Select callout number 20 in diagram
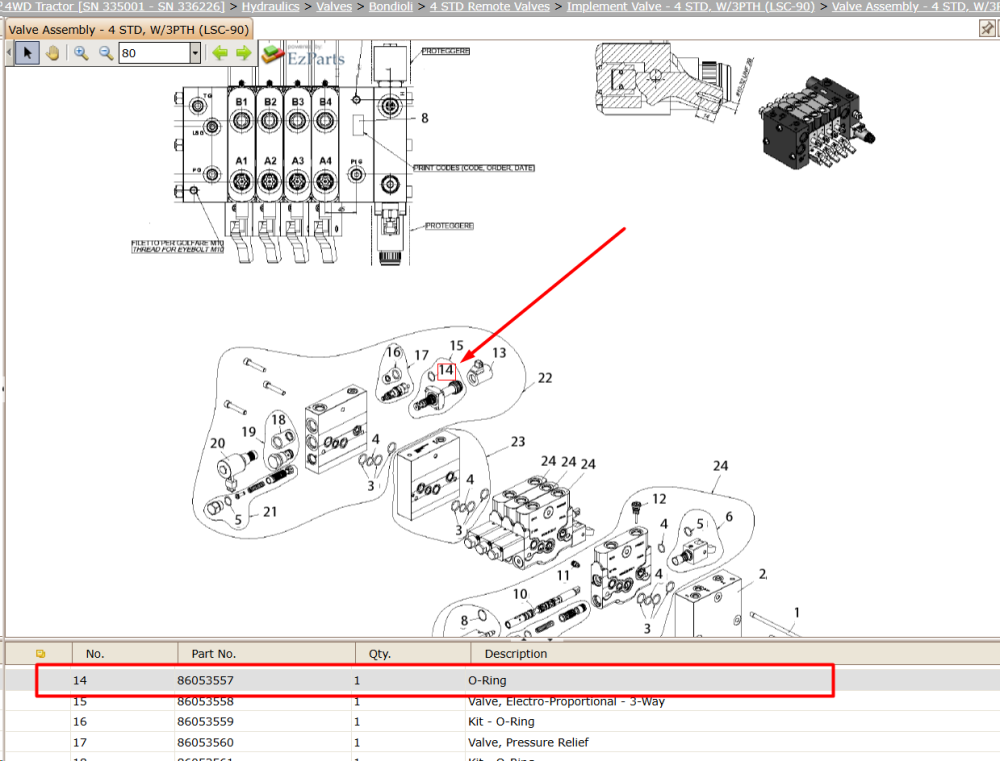This screenshot has width=1000, height=761. point(217,443)
